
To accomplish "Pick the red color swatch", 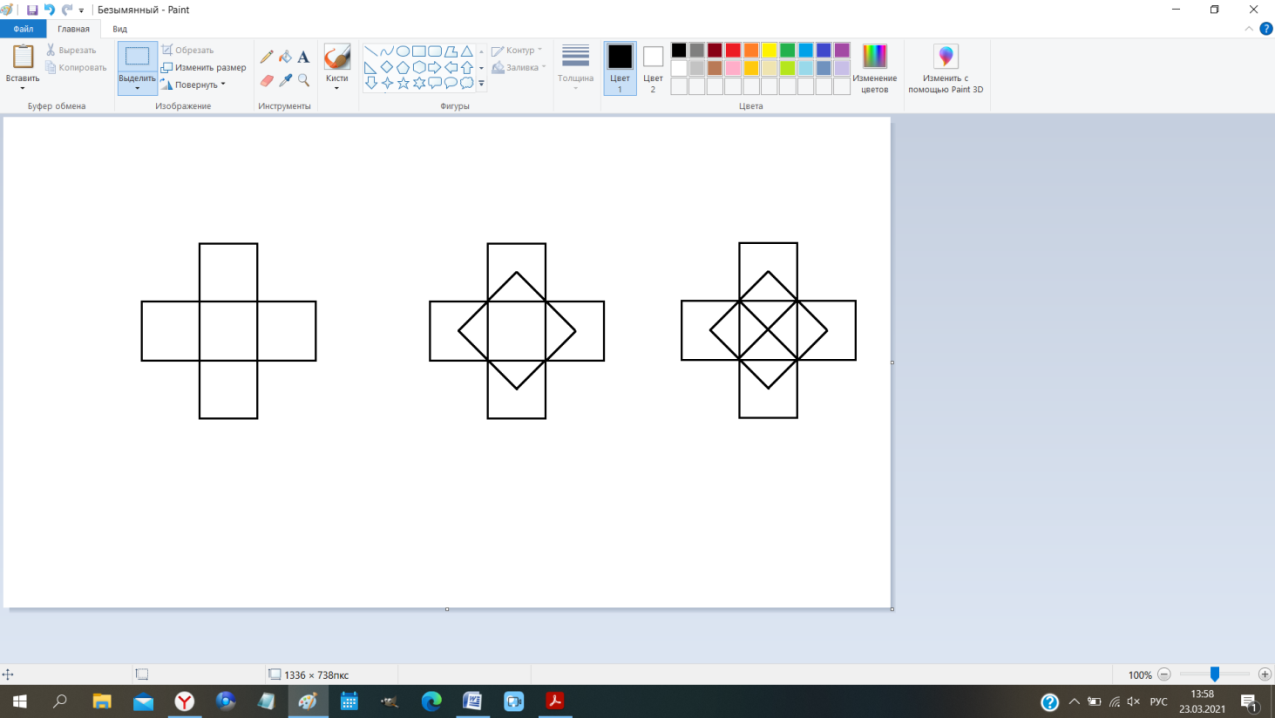I will (x=733, y=50).
